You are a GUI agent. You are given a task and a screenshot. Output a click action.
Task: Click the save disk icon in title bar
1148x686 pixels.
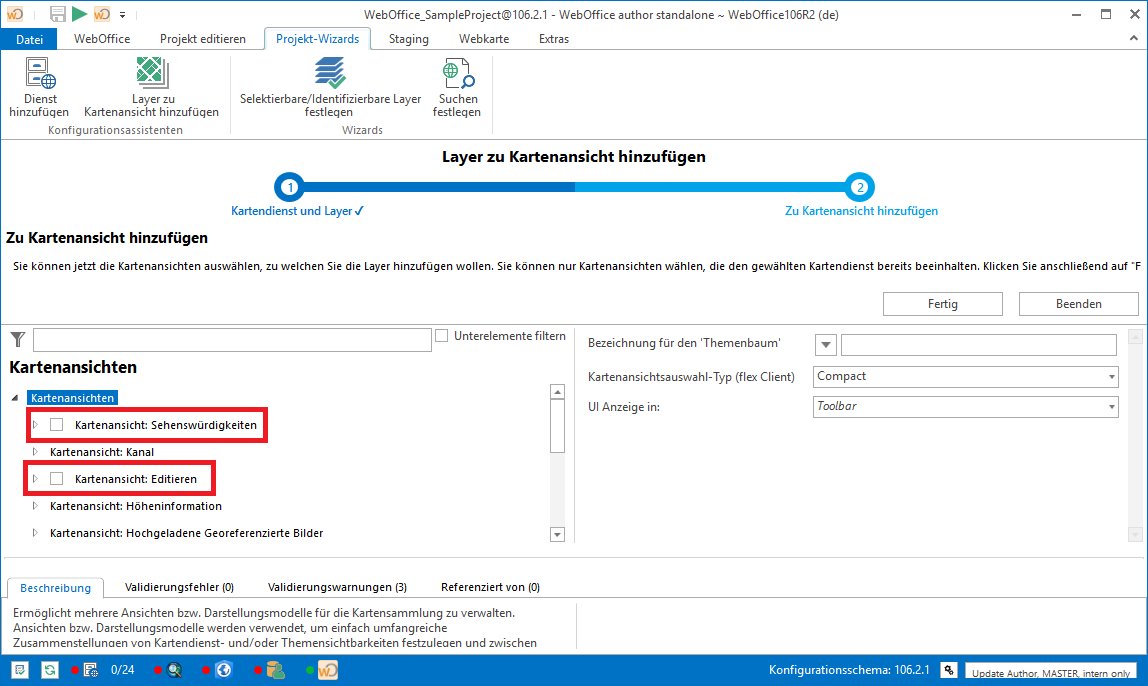tap(57, 14)
